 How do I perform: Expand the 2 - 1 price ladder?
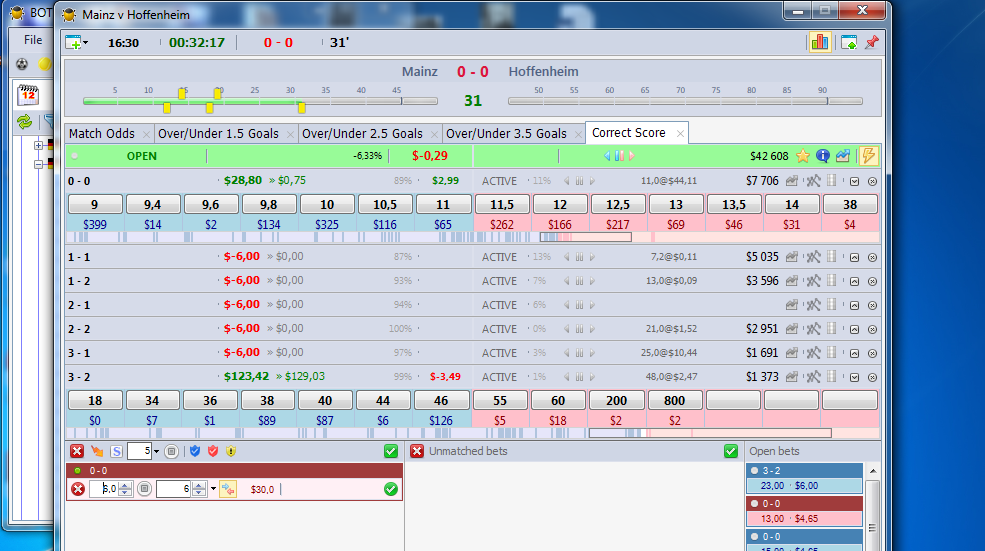(x=854, y=305)
